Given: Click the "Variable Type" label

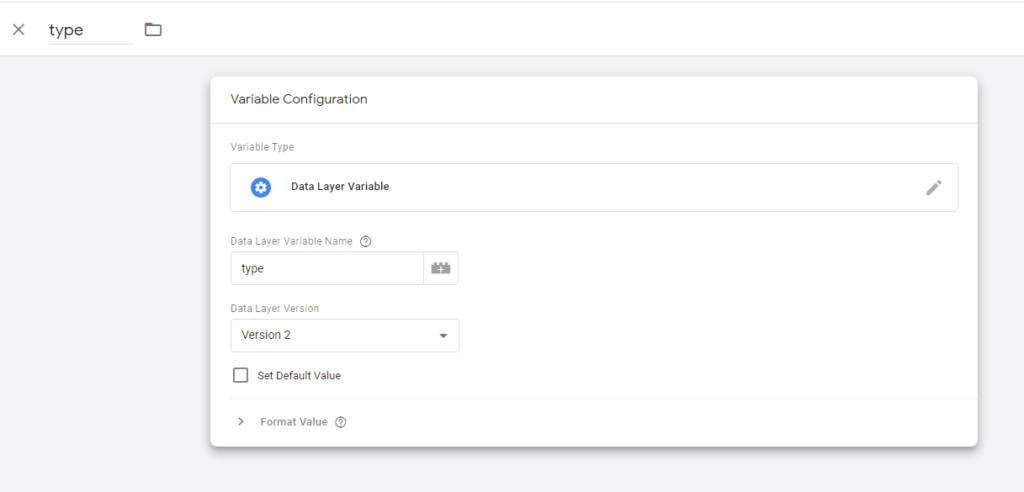Looking at the screenshot, I should [x=262, y=147].
